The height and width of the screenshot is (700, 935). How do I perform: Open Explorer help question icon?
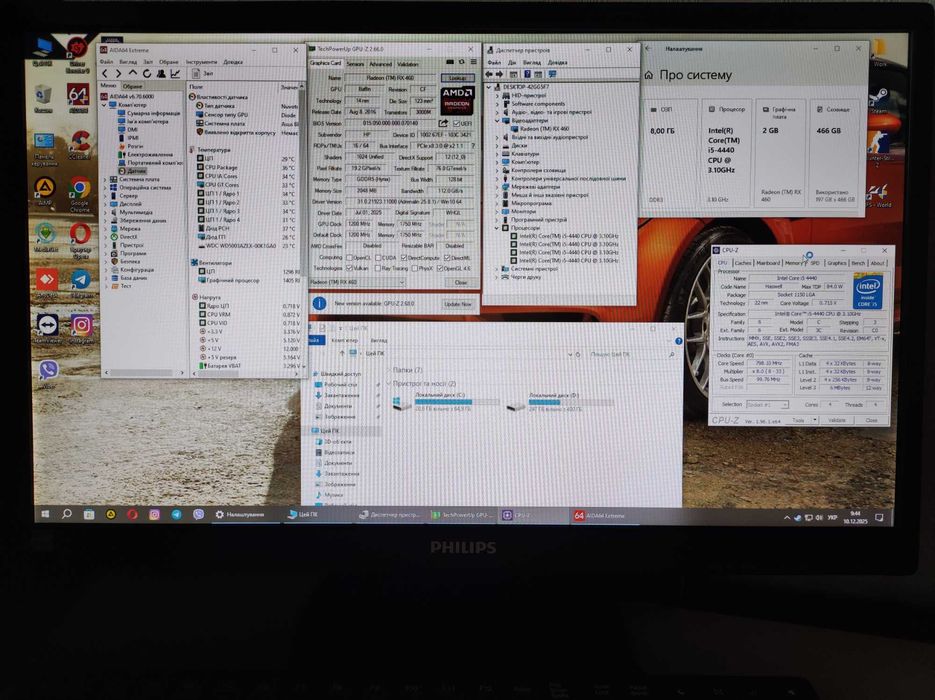pos(679,341)
